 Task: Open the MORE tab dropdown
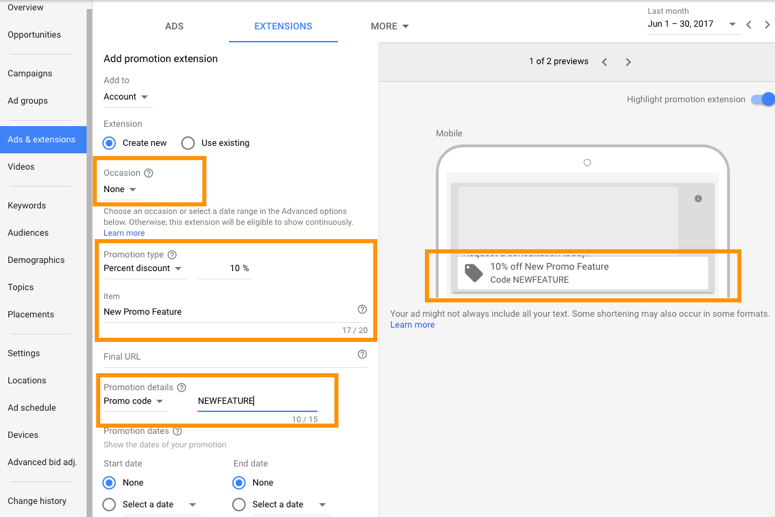coord(389,26)
